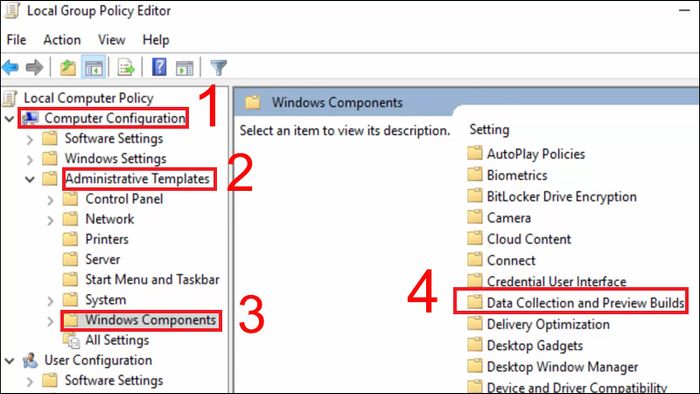Click the blue Back arrow toolbar icon
Screen dimensions: 700x394
point(10,68)
